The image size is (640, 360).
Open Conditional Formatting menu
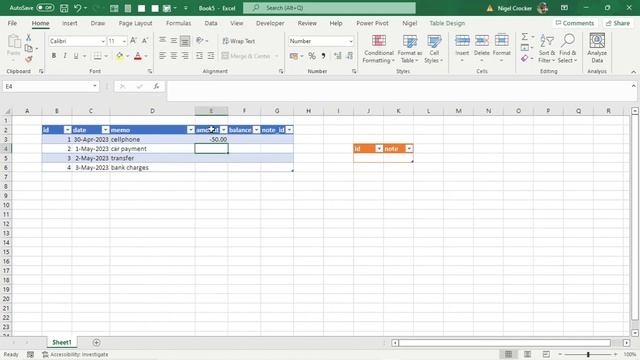379,49
